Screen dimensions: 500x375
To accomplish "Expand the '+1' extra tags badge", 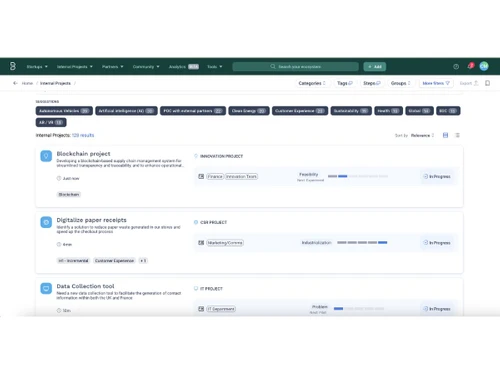I will [143, 261].
